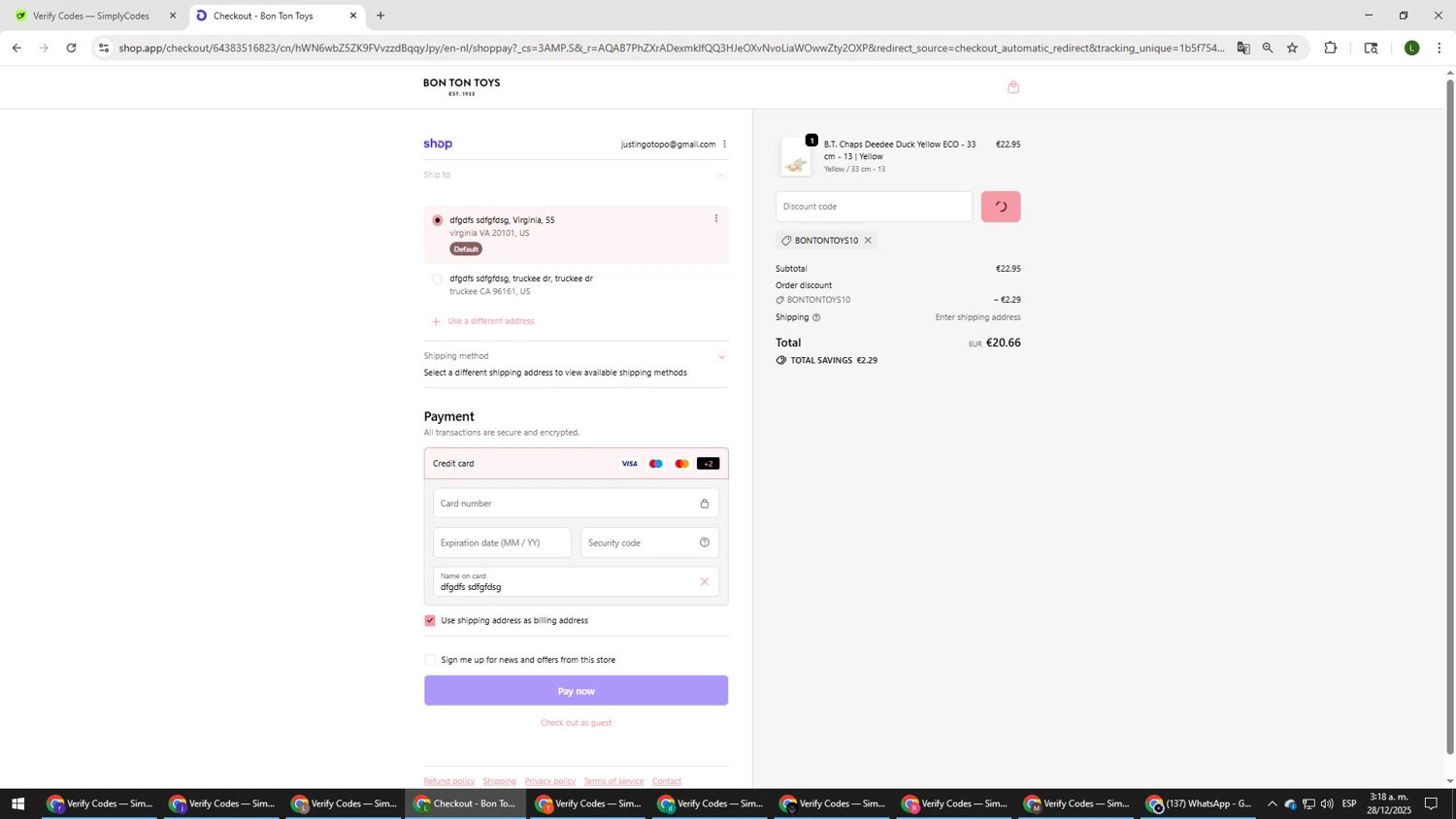Open Chrome profile avatar

click(x=1412, y=48)
